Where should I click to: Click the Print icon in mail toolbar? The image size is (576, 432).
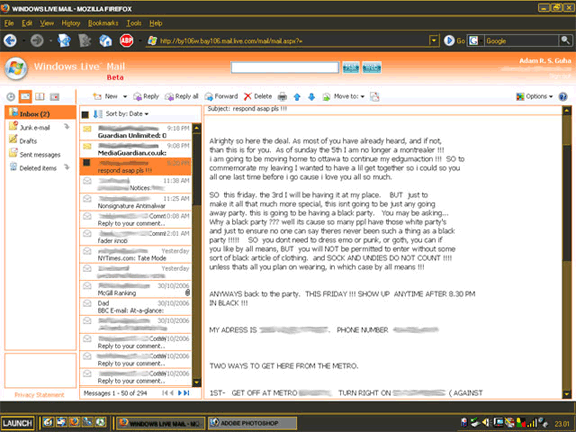coord(282,97)
